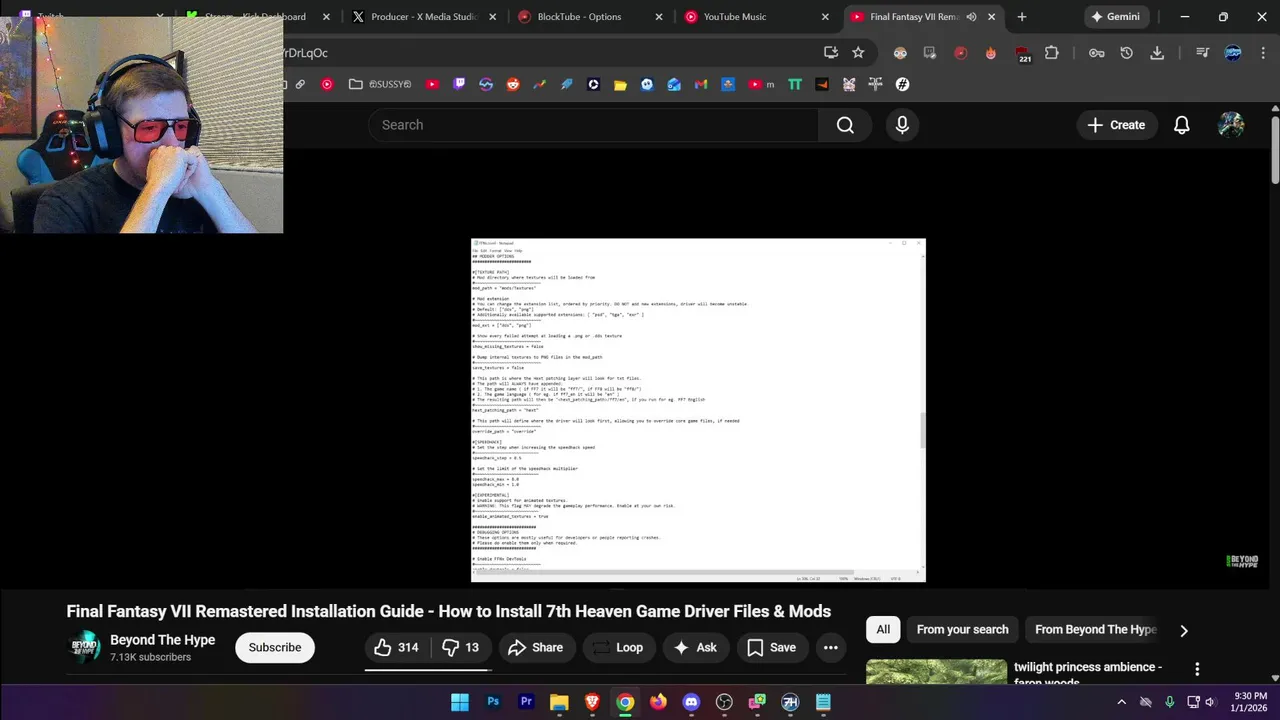The image size is (1280, 720).
Task: Open the SUSSY bookmarks folder
Action: (x=379, y=84)
